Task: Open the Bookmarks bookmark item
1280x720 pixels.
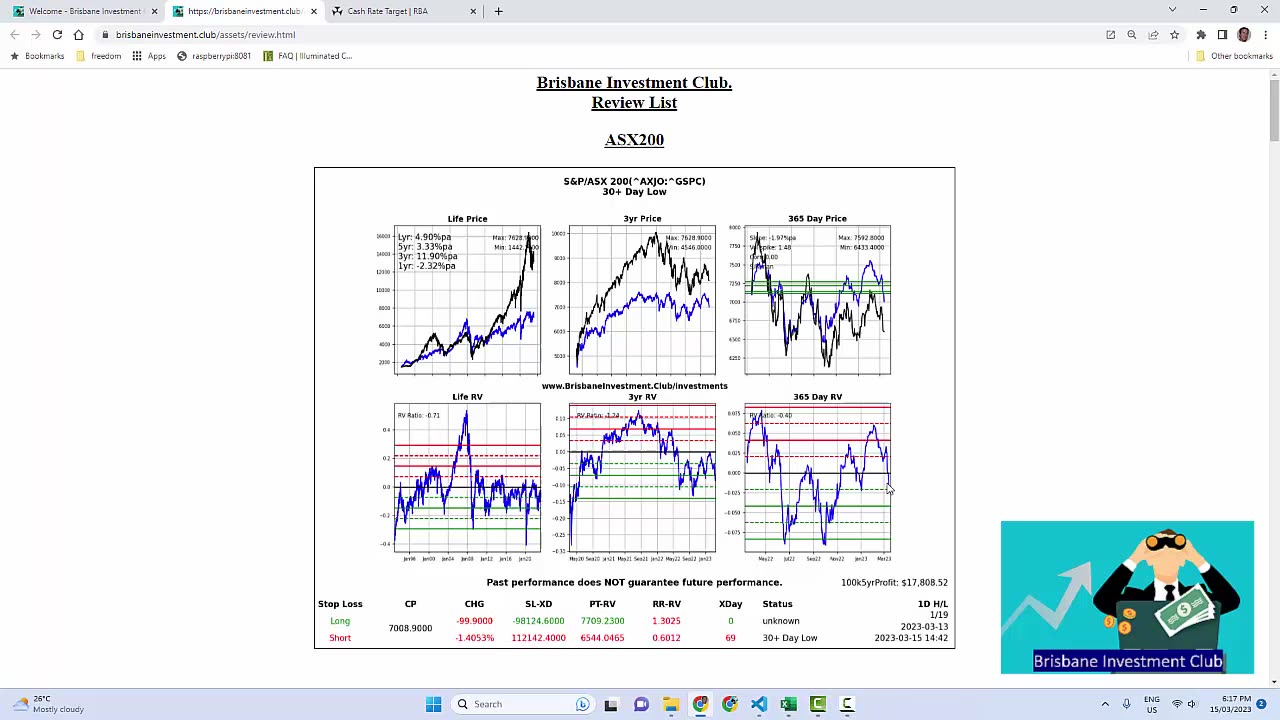Action: (x=37, y=56)
